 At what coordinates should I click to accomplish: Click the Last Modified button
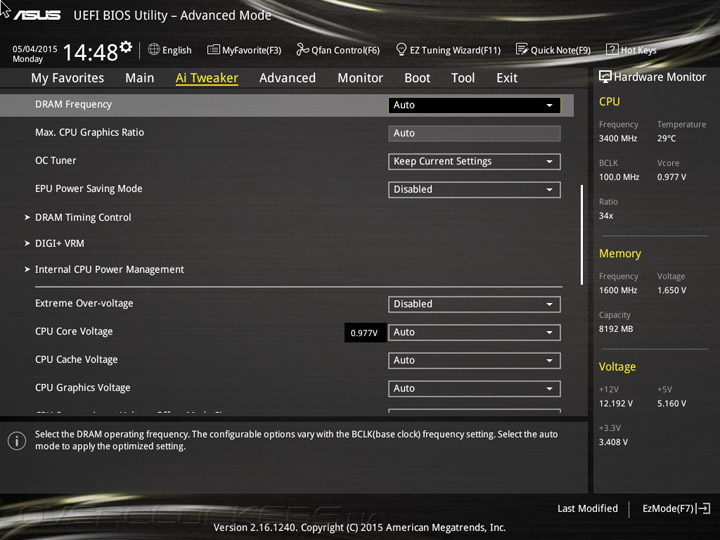point(587,508)
